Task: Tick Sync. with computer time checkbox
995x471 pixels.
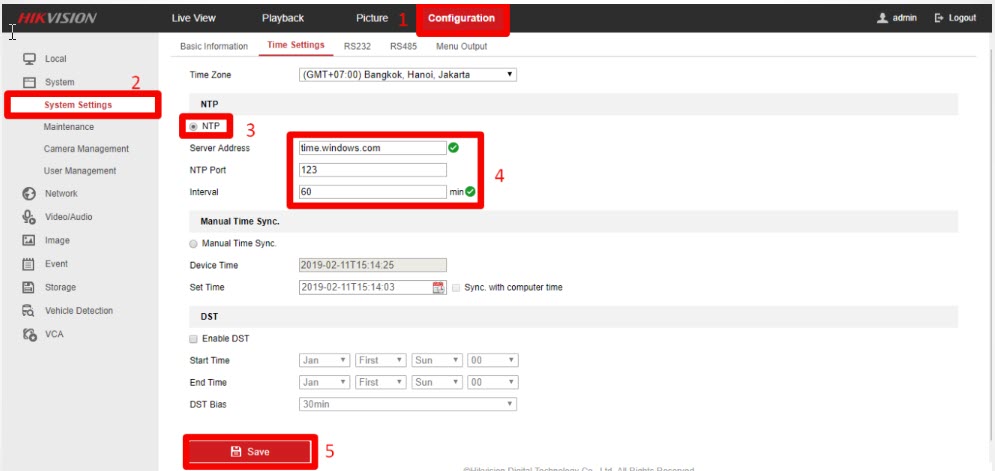Action: [x=457, y=288]
